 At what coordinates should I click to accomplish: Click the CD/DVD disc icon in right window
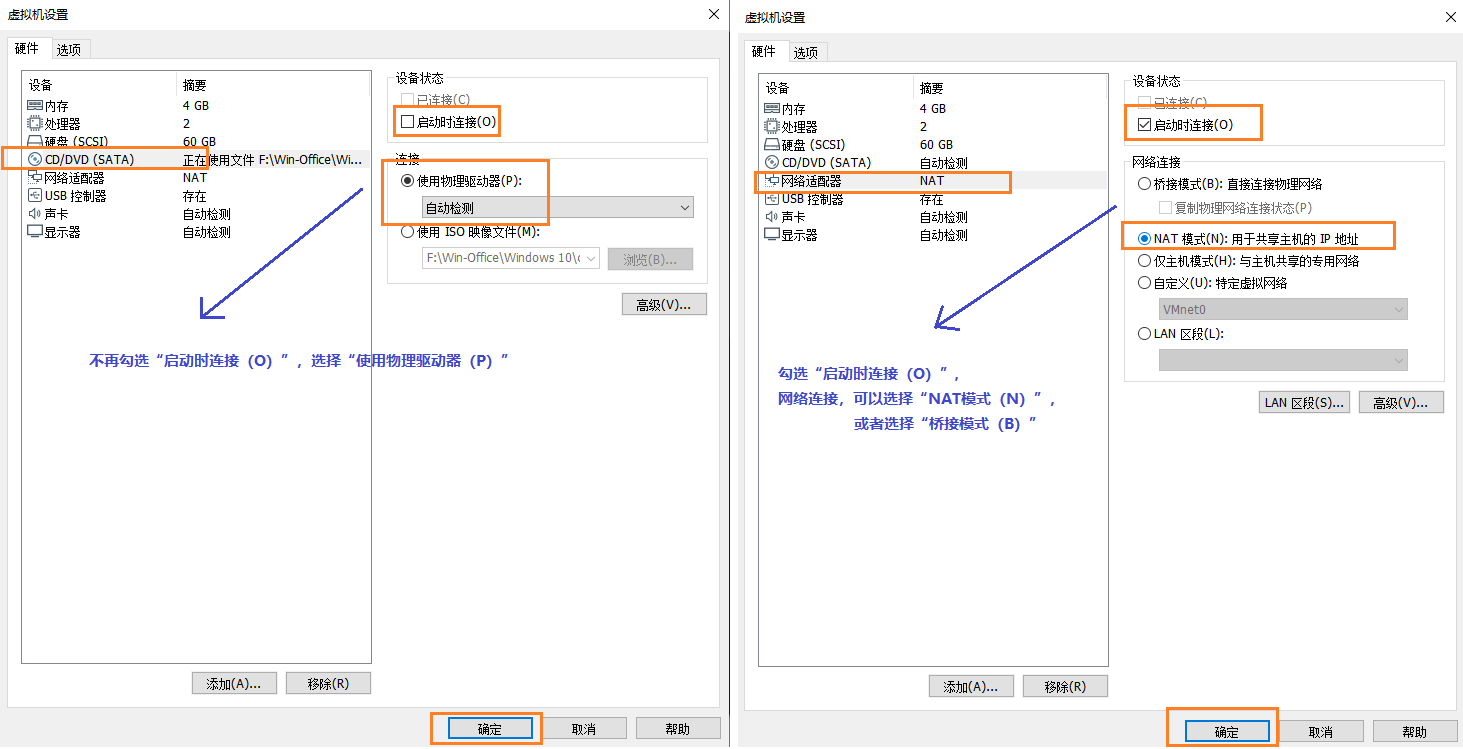tap(772, 162)
